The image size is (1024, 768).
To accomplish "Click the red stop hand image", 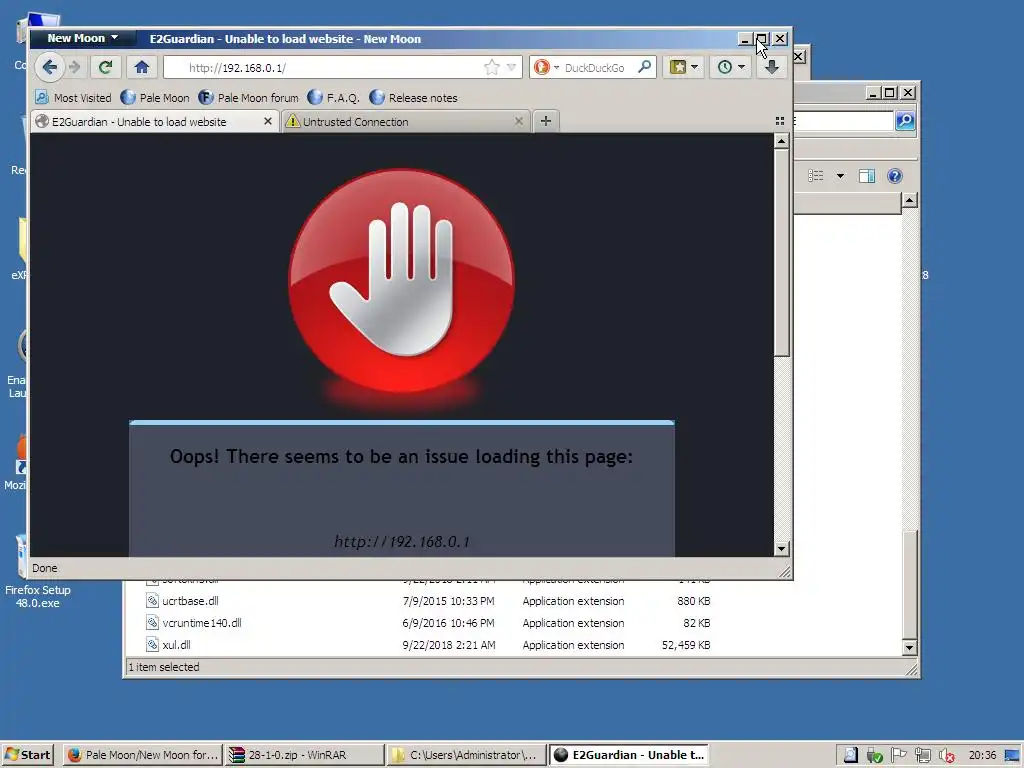I will (x=402, y=281).
